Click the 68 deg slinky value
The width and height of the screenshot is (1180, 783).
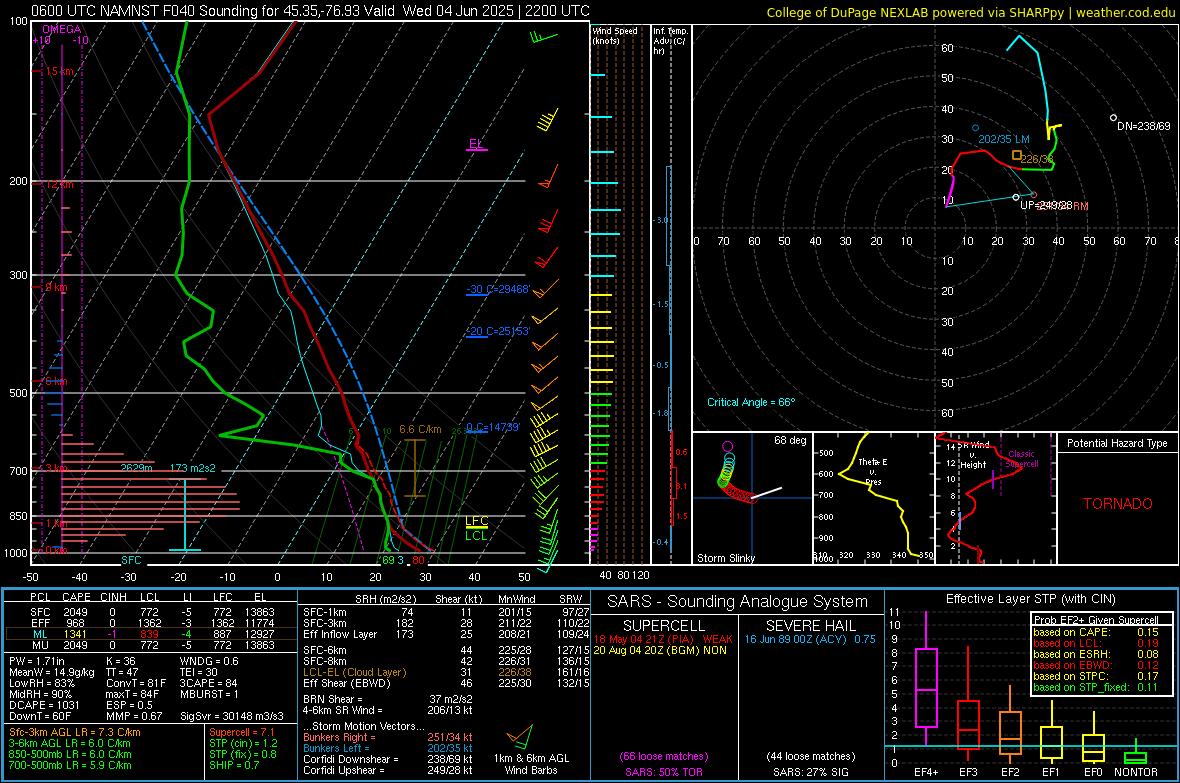[790, 440]
